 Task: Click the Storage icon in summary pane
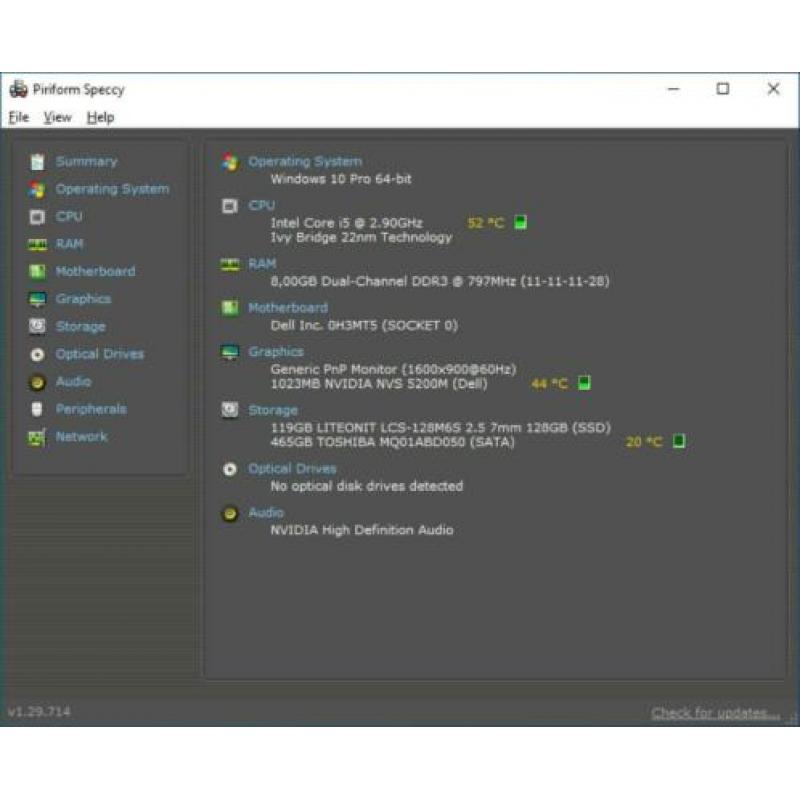coord(230,410)
